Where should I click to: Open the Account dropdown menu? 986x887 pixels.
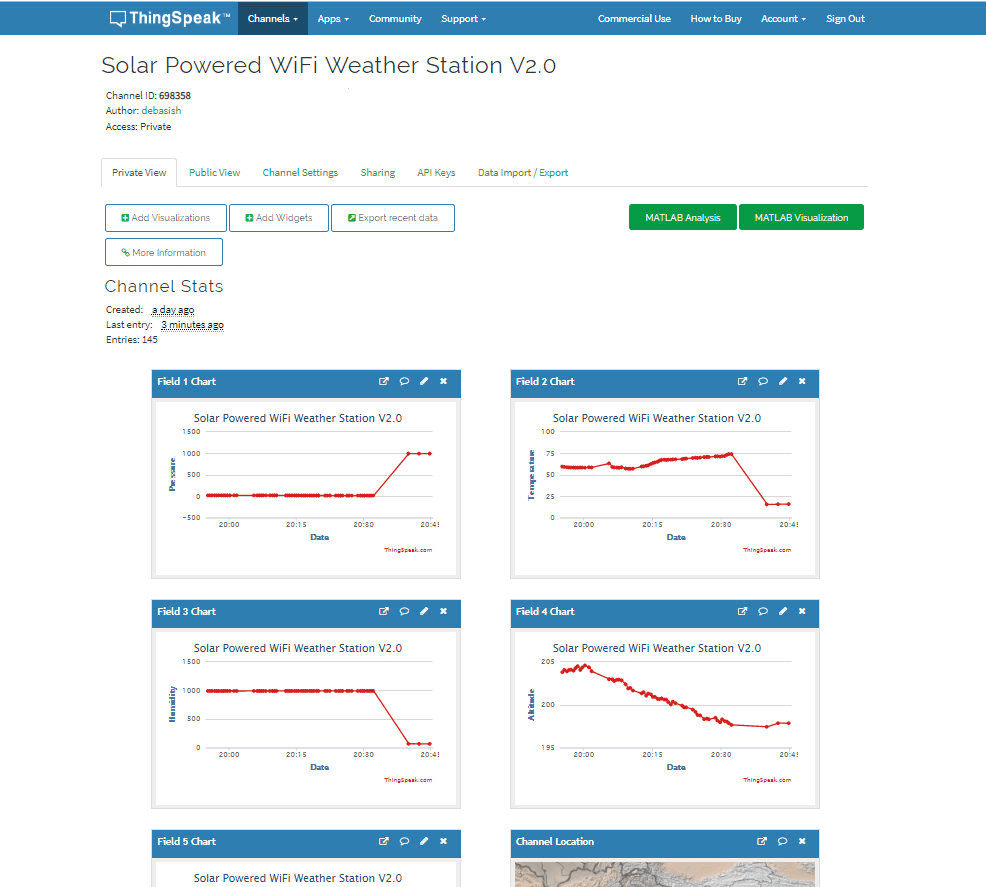tap(784, 18)
